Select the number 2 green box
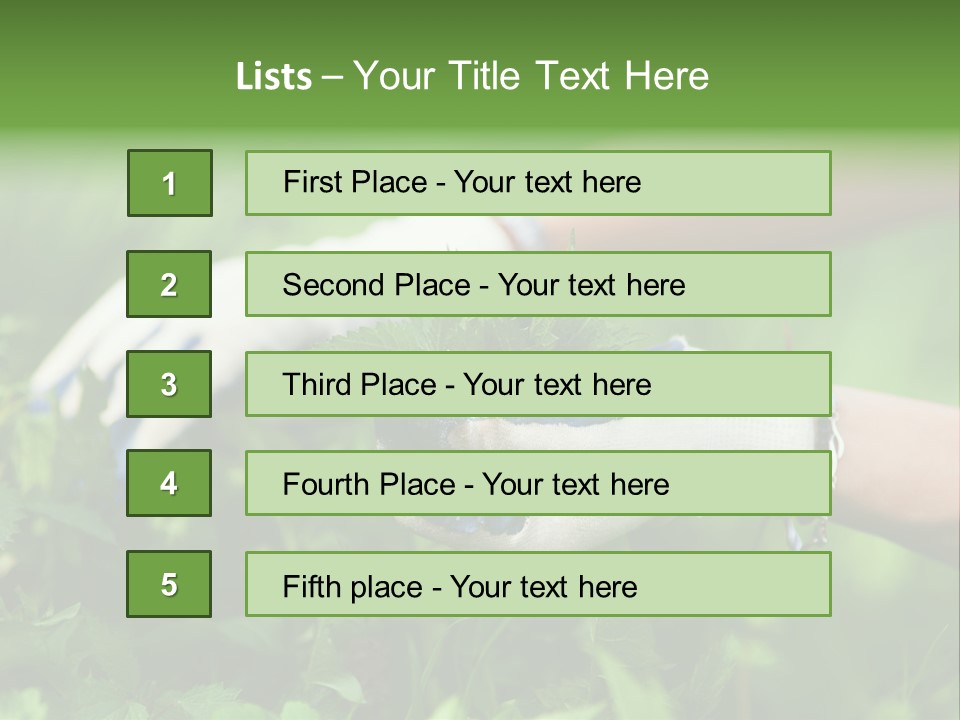This screenshot has width=960, height=720. (169, 284)
